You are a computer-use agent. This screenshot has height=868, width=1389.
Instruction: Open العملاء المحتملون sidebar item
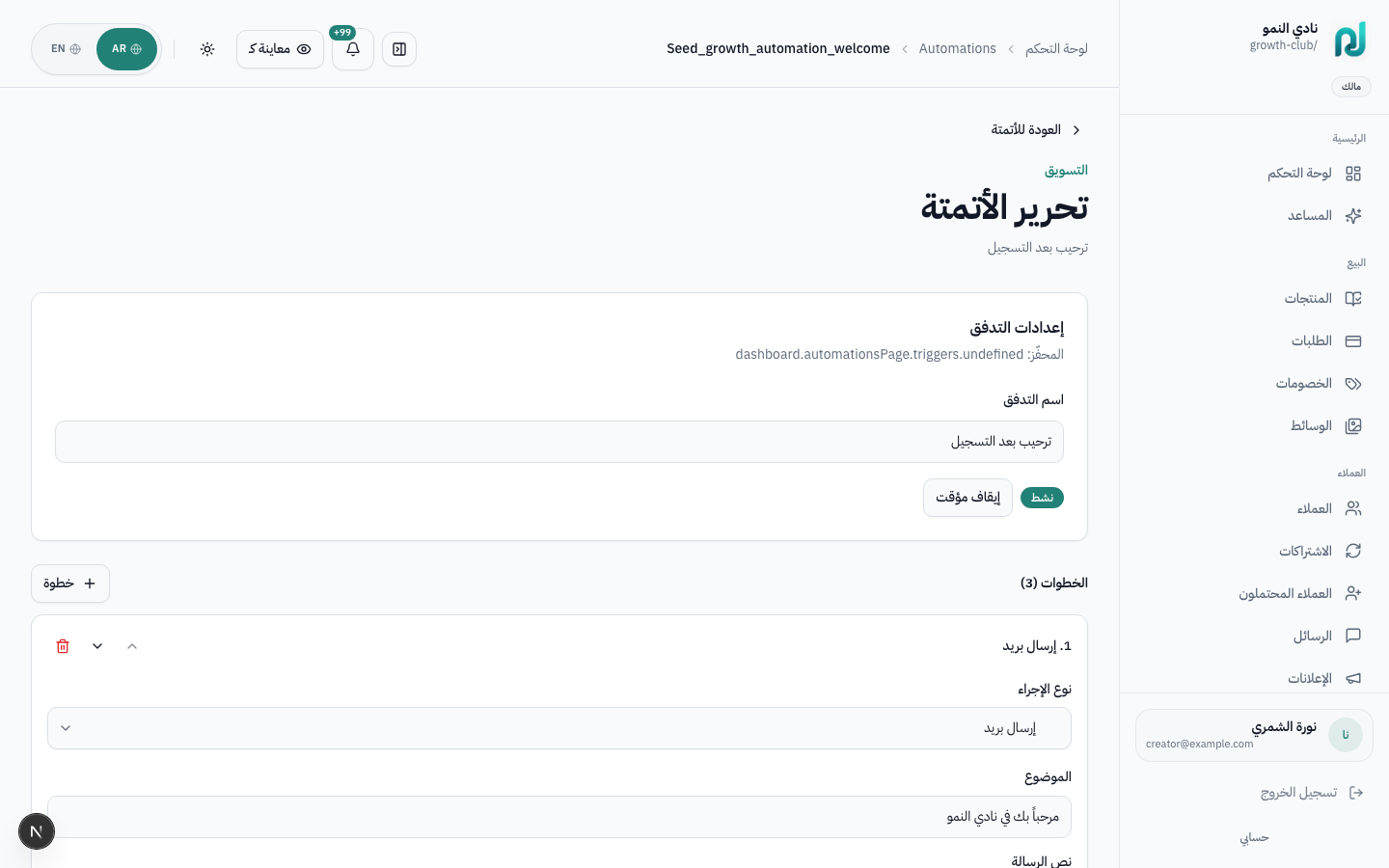1254,594
